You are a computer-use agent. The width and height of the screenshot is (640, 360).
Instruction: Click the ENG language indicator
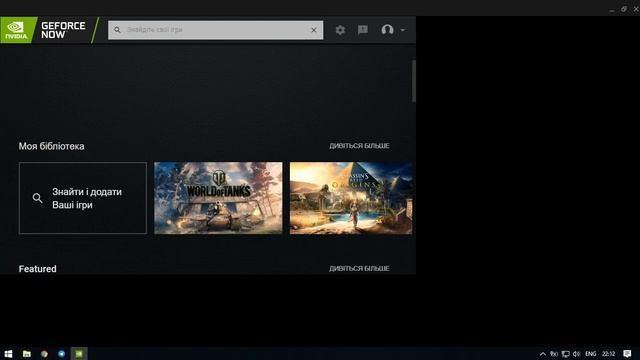pos(591,354)
